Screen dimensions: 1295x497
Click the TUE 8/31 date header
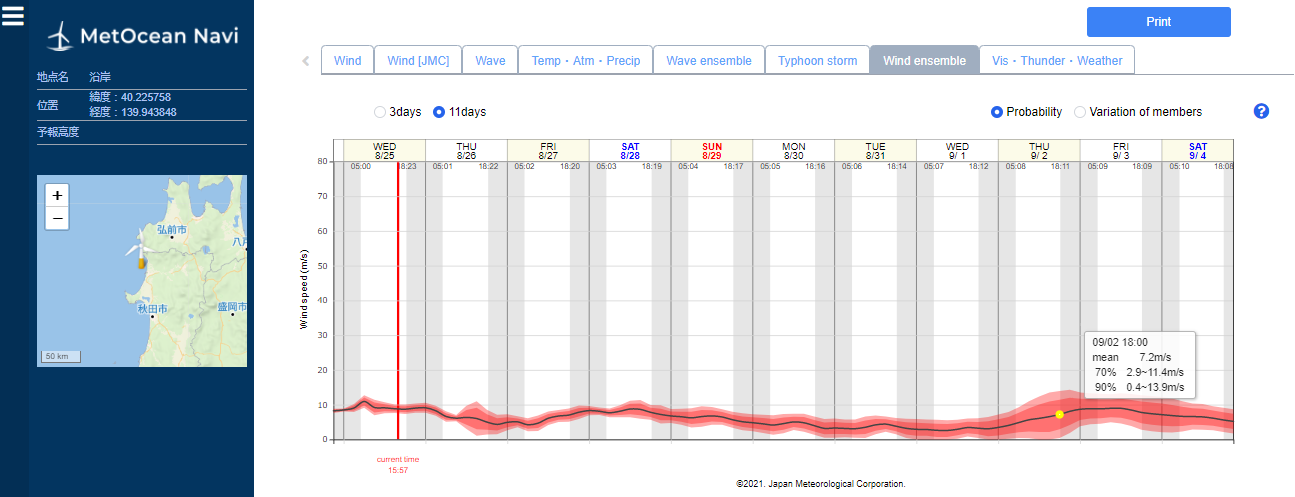(x=875, y=151)
